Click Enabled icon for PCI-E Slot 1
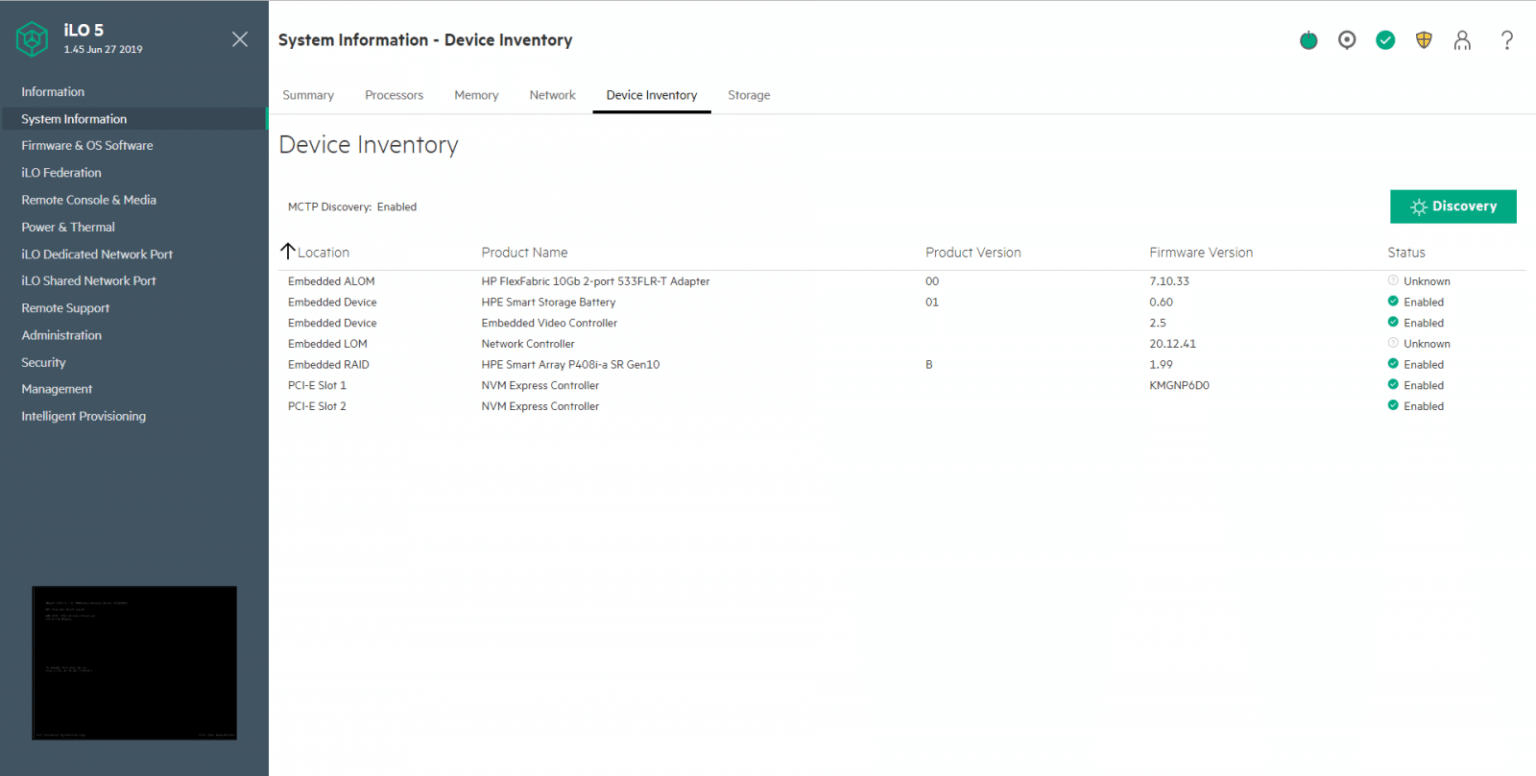Viewport: 1536px width, 776px height. click(x=1393, y=385)
